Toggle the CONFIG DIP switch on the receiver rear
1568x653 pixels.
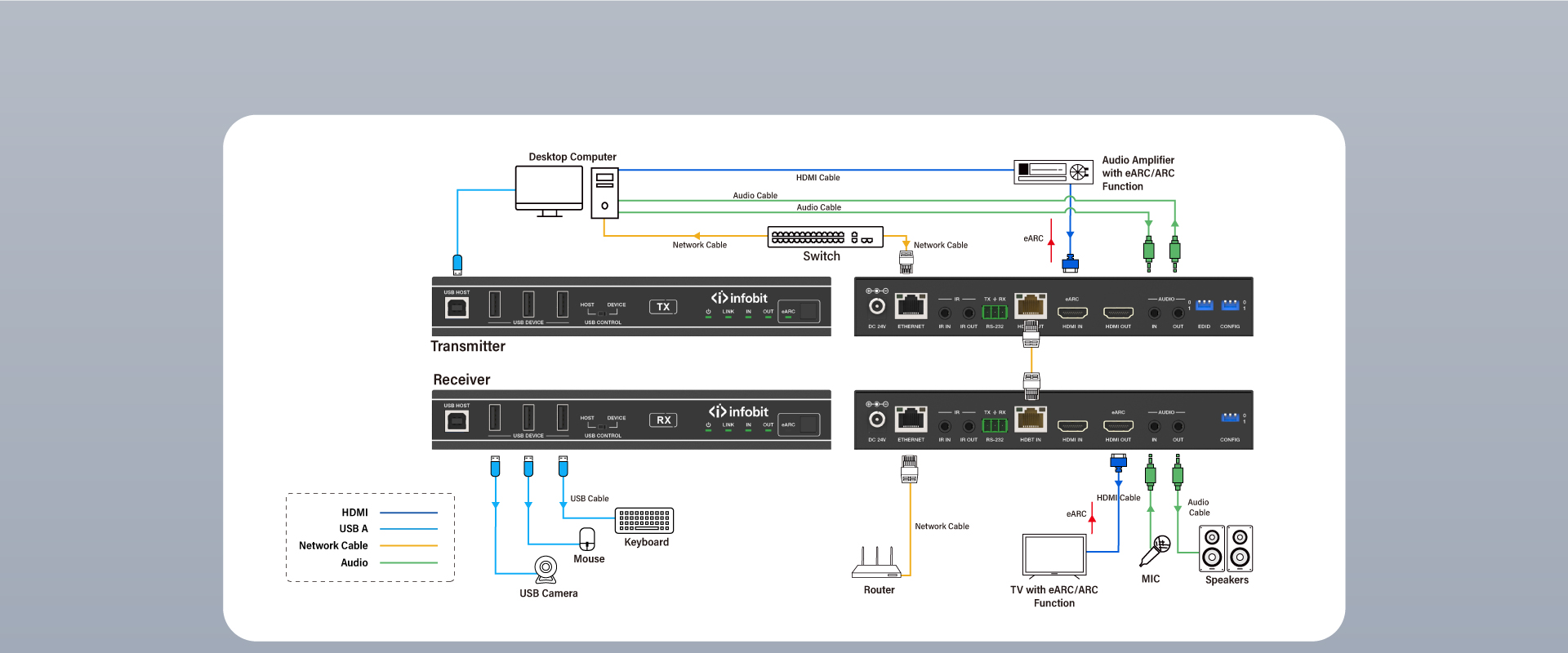point(1230,418)
